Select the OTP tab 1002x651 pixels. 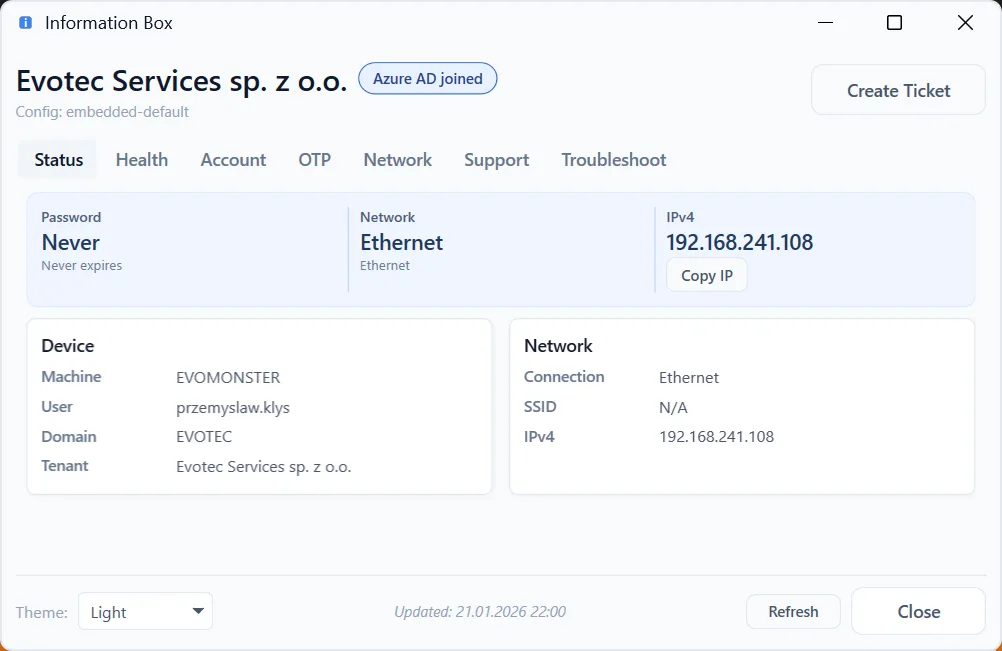coord(314,160)
